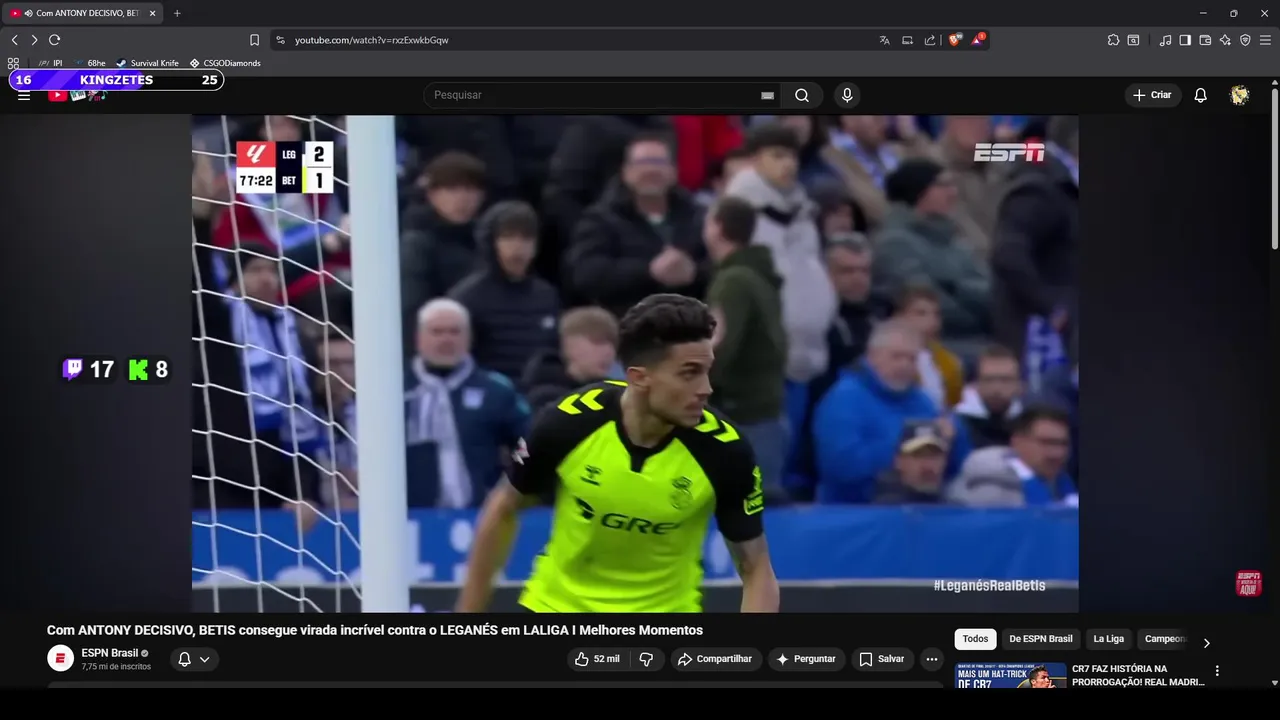The image size is (1280, 720).
Task: Open the browser main hamburger menu
Action: (x=1265, y=40)
